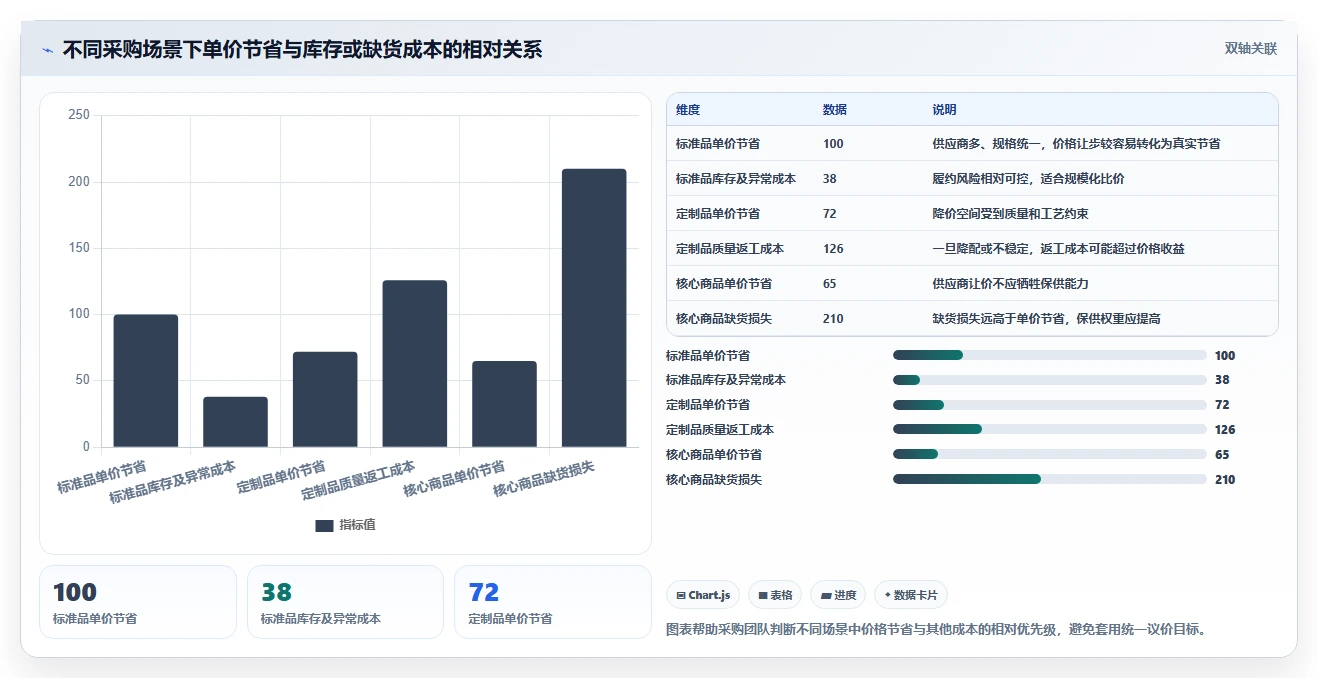Click the value 126 in the table
Screen dimensions: 1318x678
coord(833,249)
